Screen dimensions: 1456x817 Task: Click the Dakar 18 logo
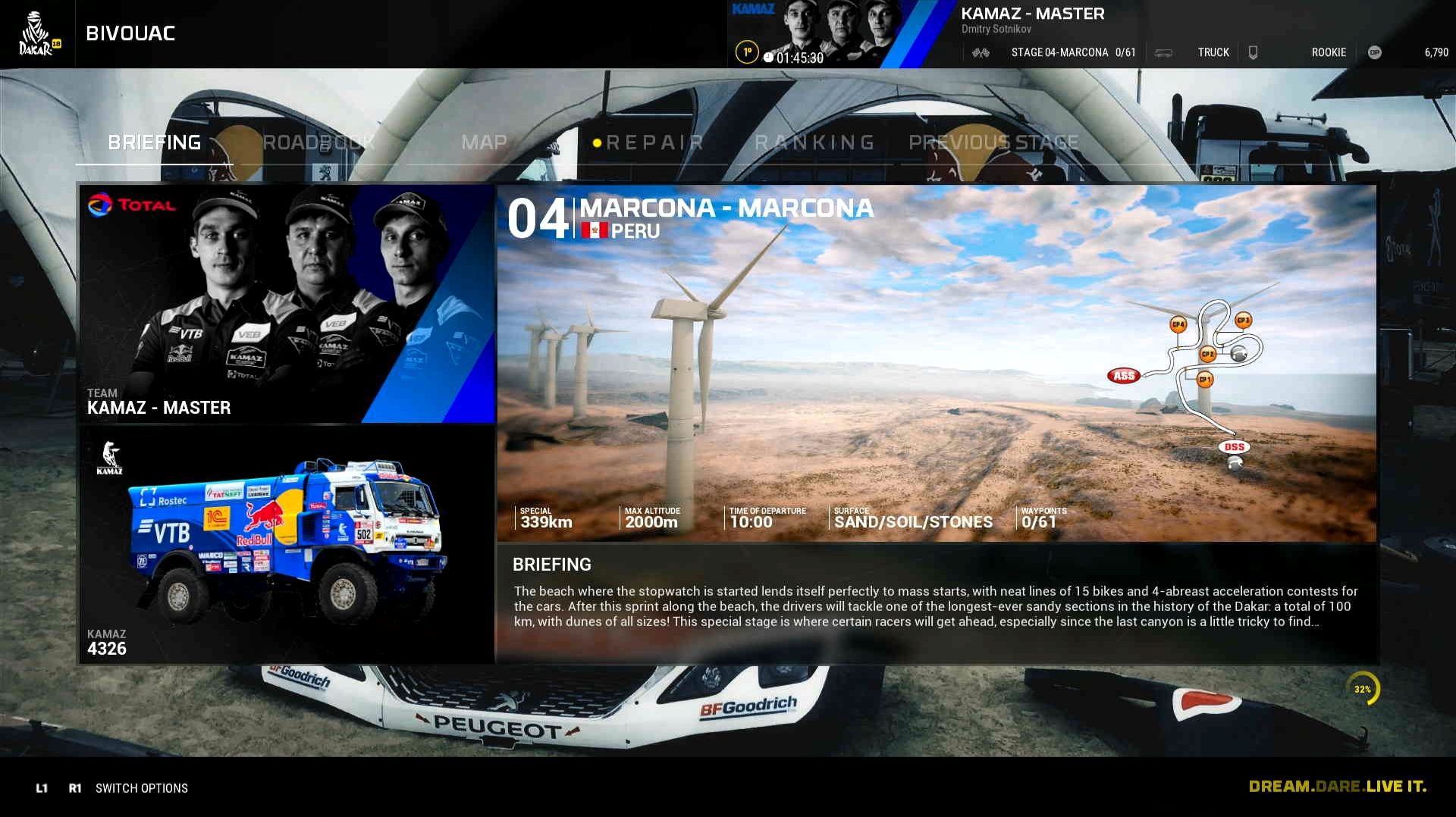[38, 34]
